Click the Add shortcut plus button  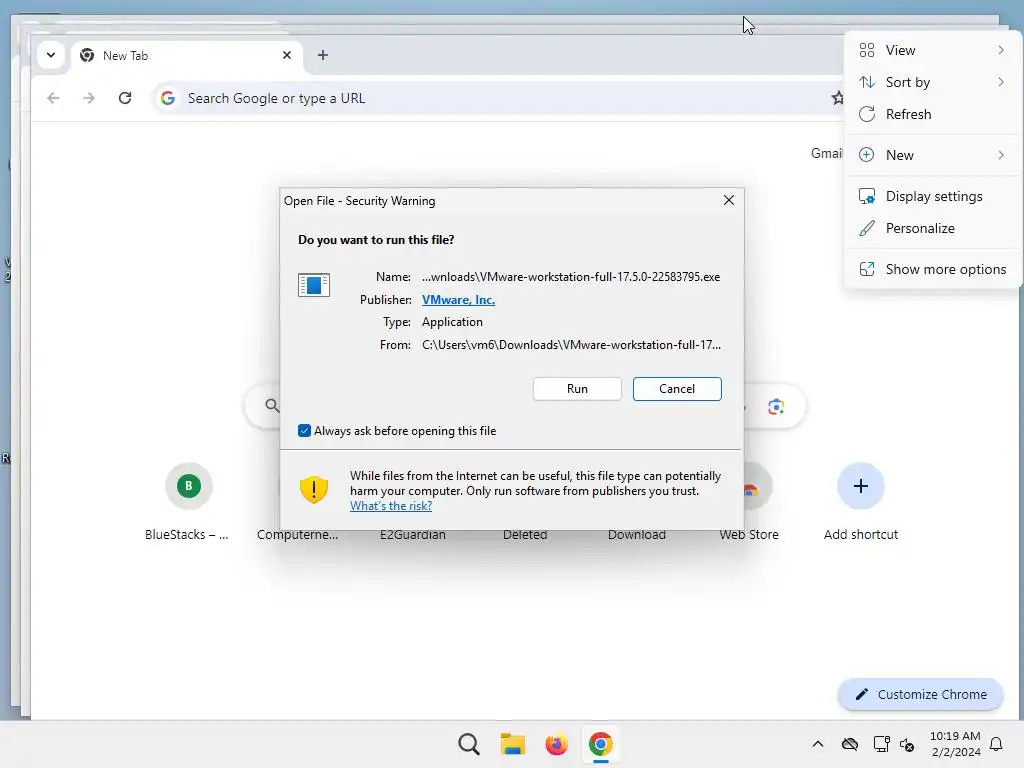[861, 486]
